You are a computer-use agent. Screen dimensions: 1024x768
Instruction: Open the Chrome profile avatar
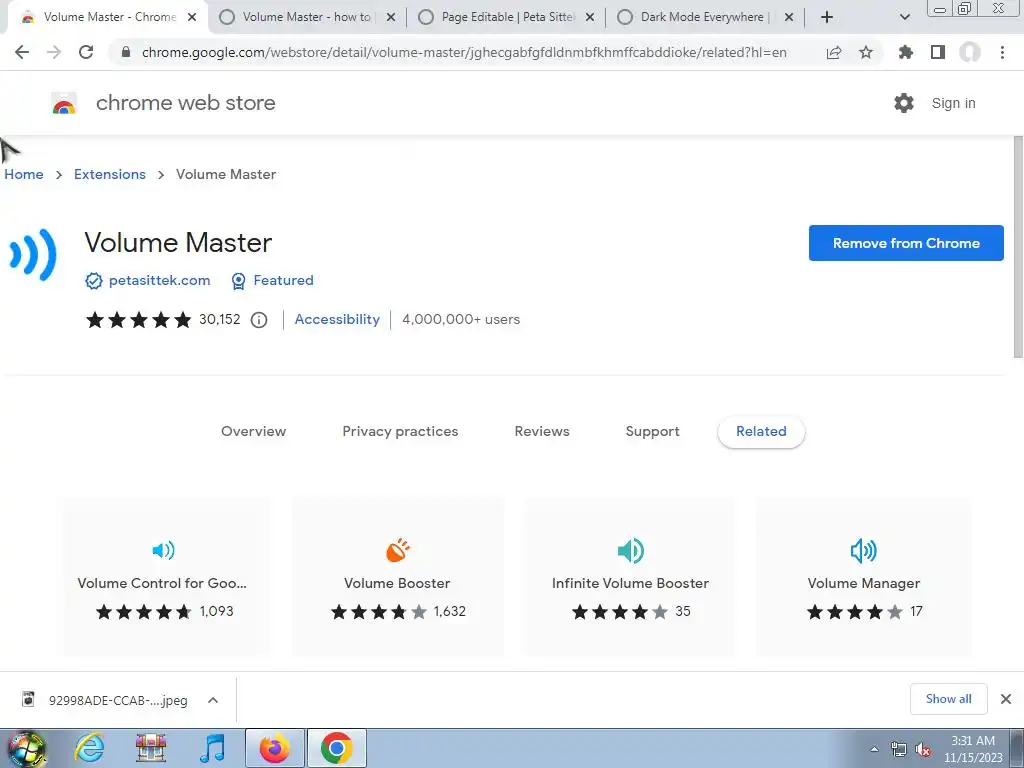tap(970, 52)
